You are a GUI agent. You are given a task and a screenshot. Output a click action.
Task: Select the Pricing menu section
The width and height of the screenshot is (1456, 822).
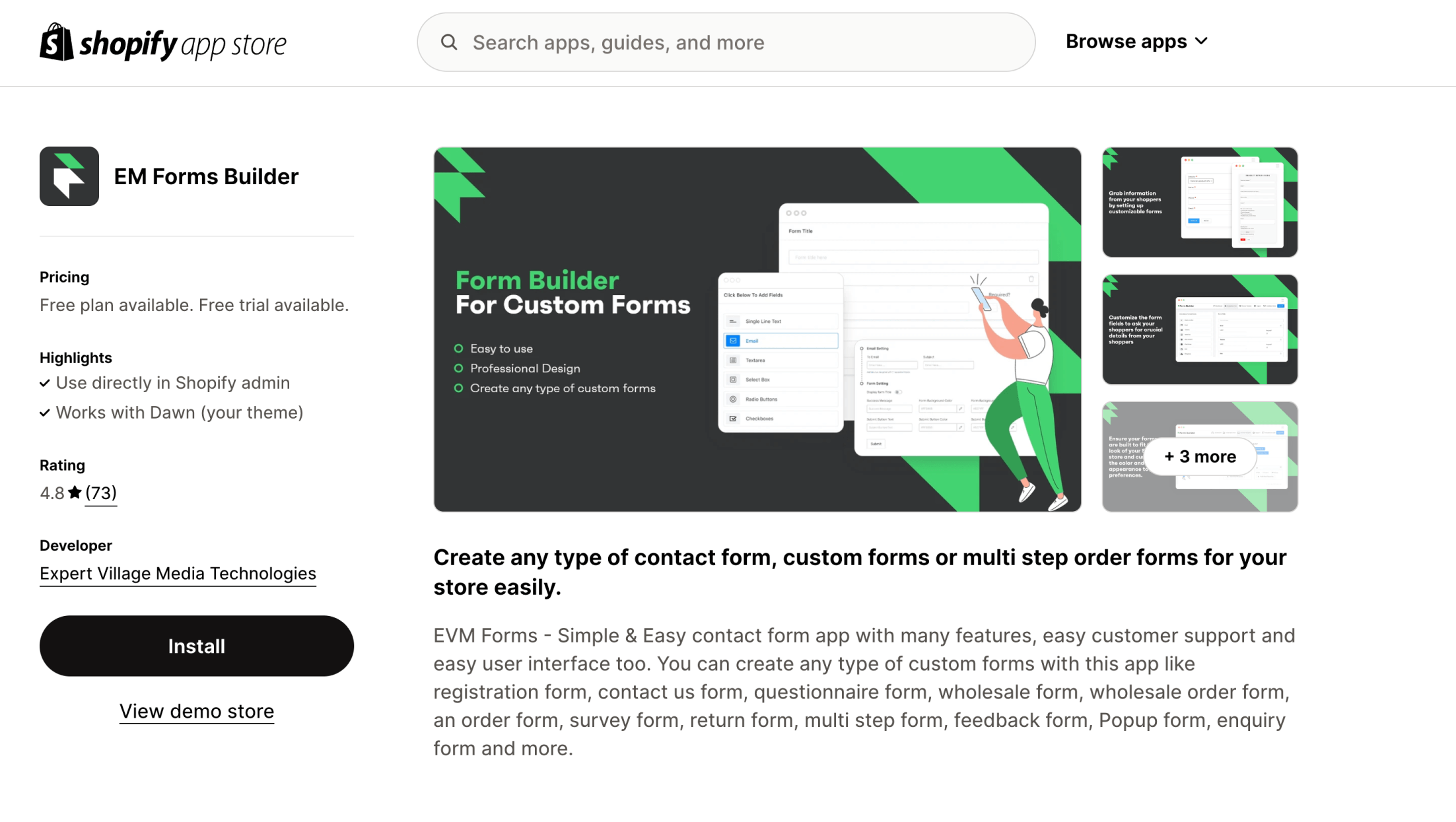64,276
